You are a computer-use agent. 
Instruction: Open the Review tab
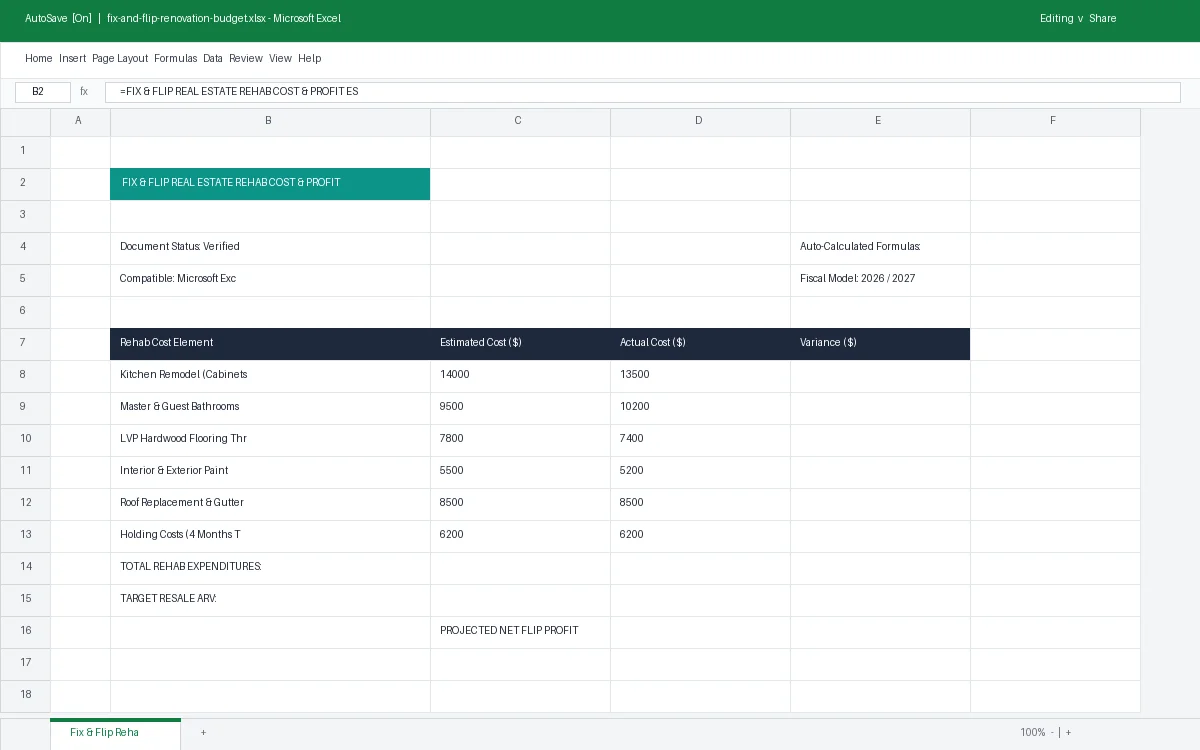point(246,58)
